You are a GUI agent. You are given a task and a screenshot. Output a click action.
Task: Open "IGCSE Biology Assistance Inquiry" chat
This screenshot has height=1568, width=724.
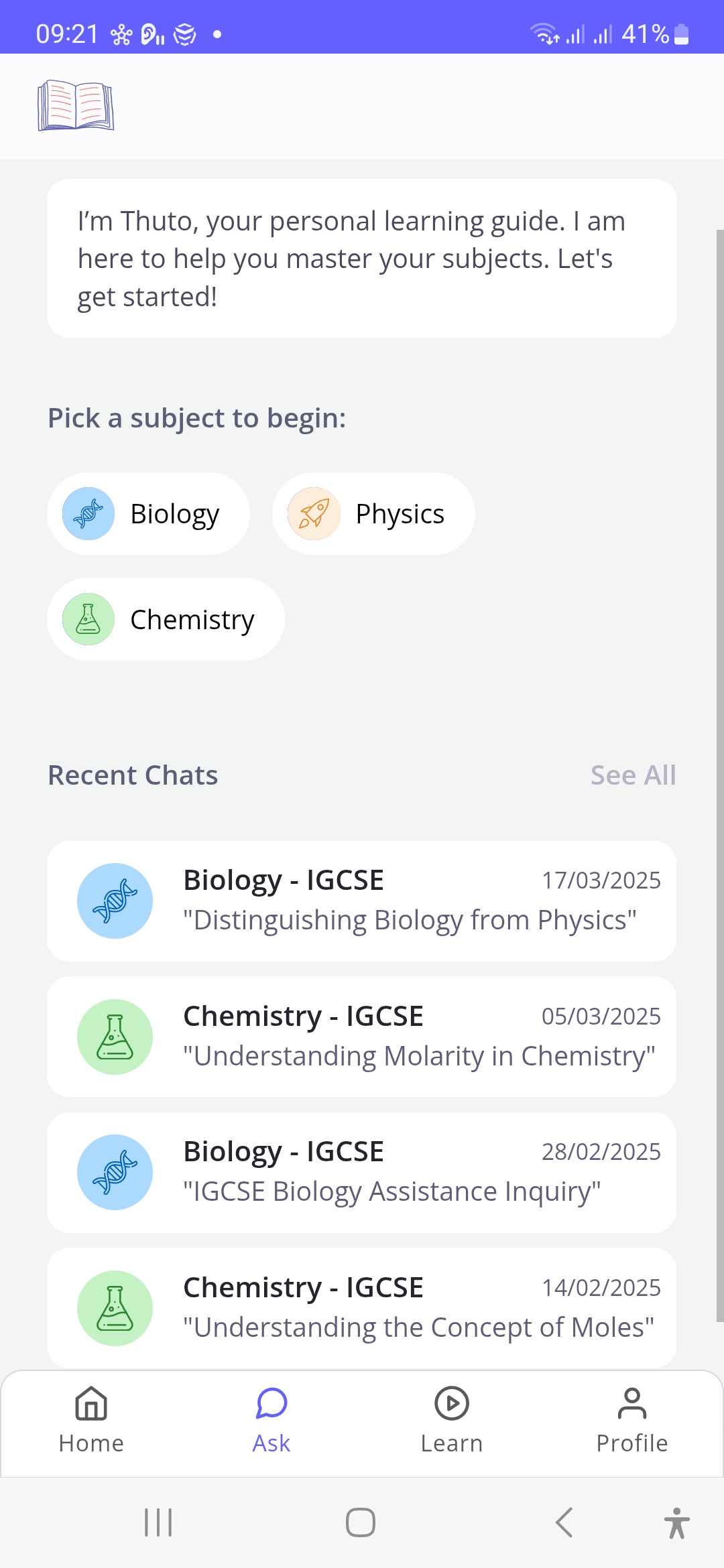[x=362, y=1173]
